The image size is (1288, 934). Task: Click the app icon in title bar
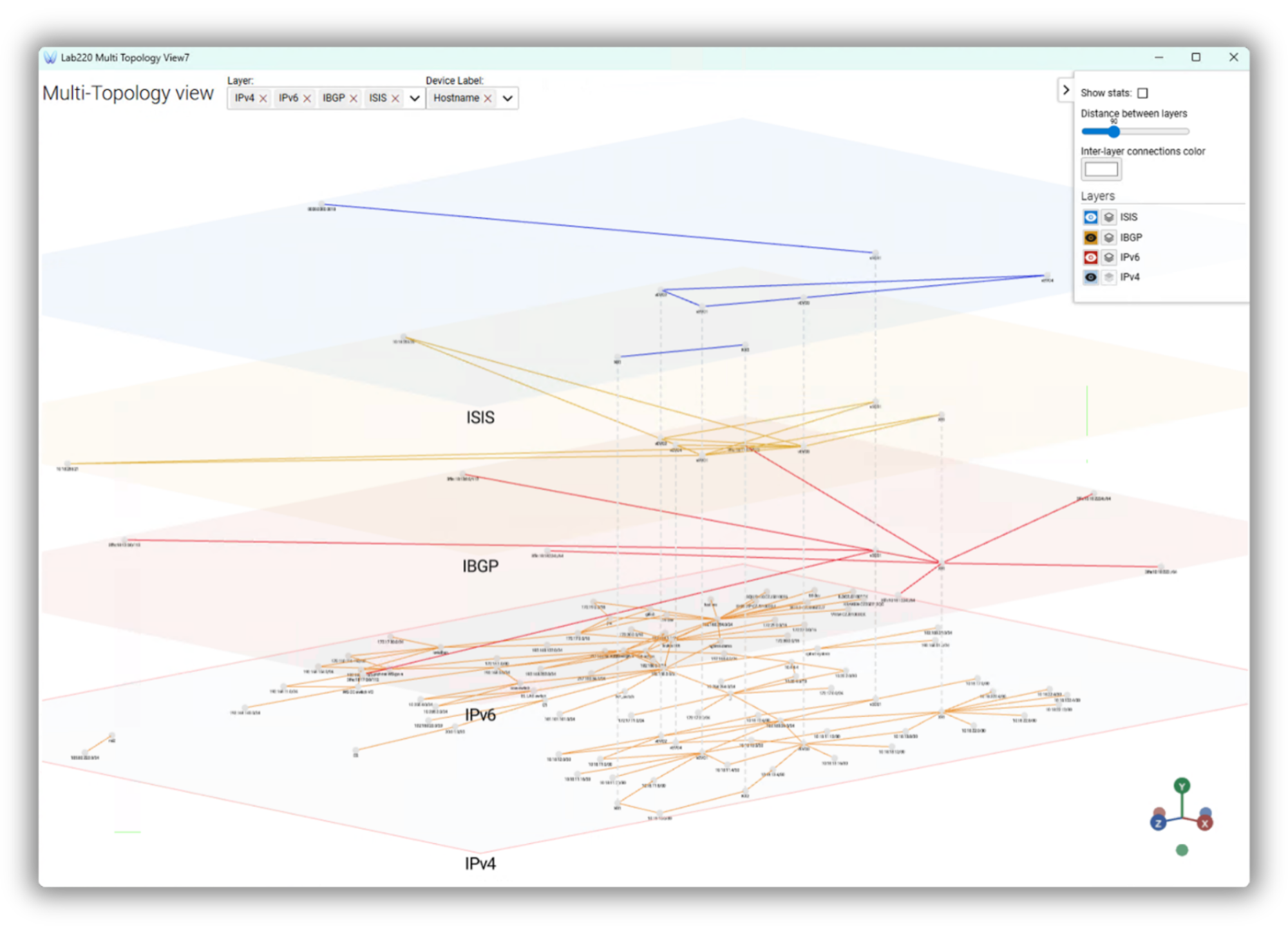pos(50,58)
